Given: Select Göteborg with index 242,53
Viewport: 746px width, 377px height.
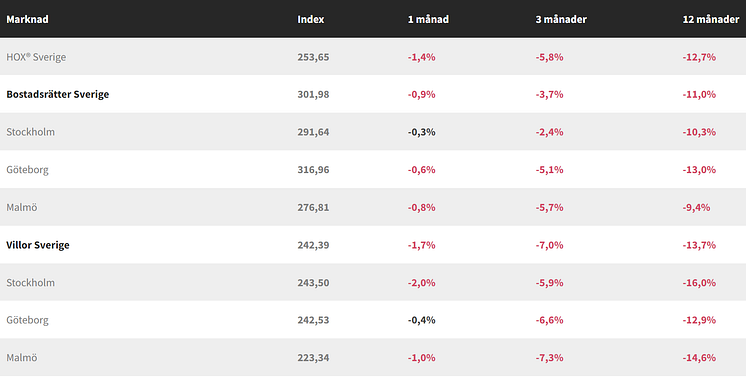Looking at the screenshot, I should (x=27, y=320).
